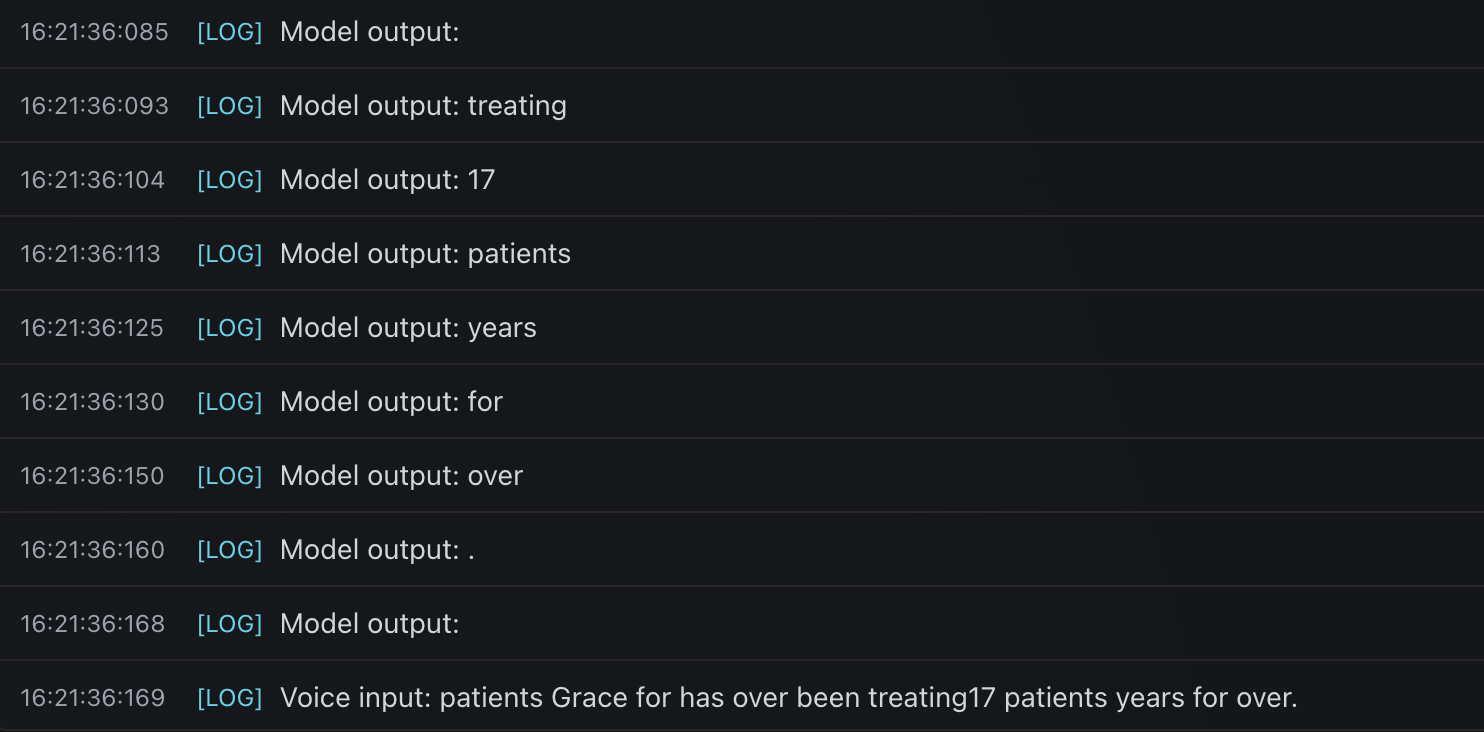Select the 'Voice input' log message

pos(788,698)
